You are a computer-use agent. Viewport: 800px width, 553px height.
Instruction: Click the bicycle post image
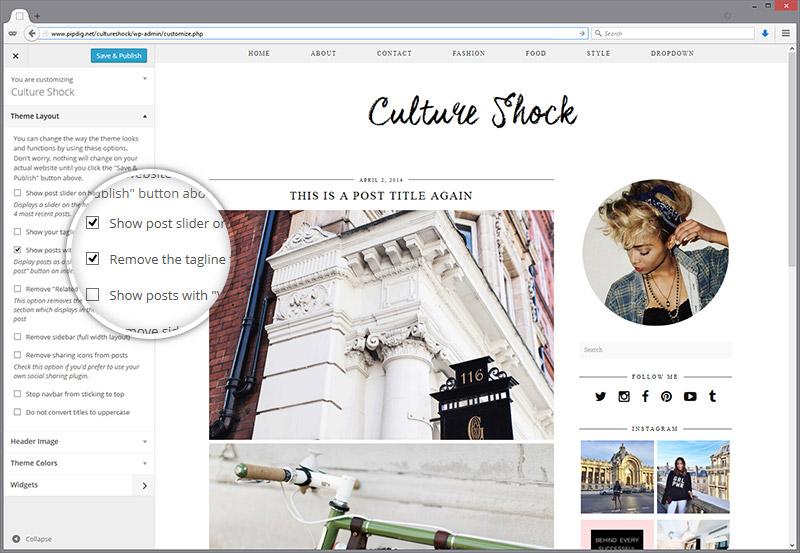click(x=381, y=496)
